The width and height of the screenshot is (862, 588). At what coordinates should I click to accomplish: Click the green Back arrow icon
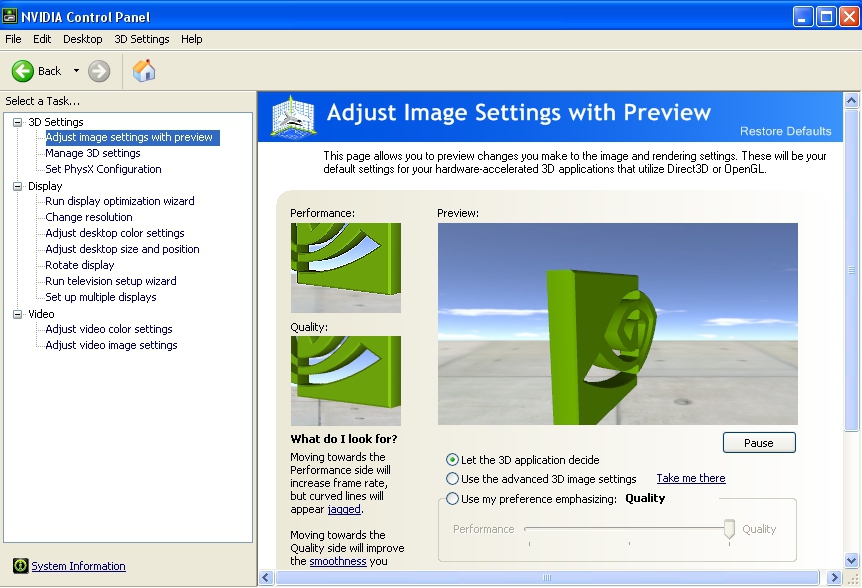[x=23, y=71]
